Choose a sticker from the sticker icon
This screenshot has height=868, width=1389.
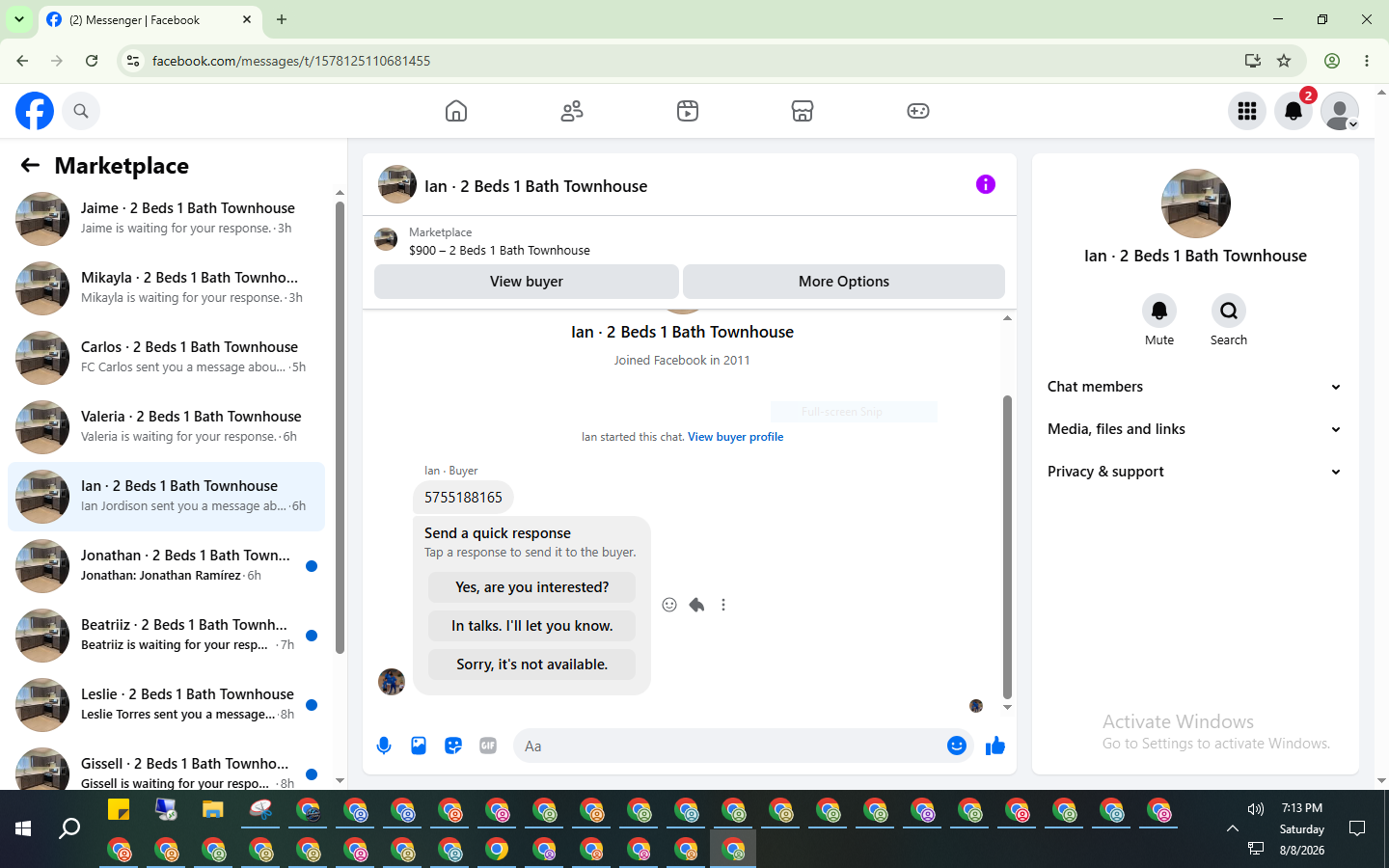453,746
